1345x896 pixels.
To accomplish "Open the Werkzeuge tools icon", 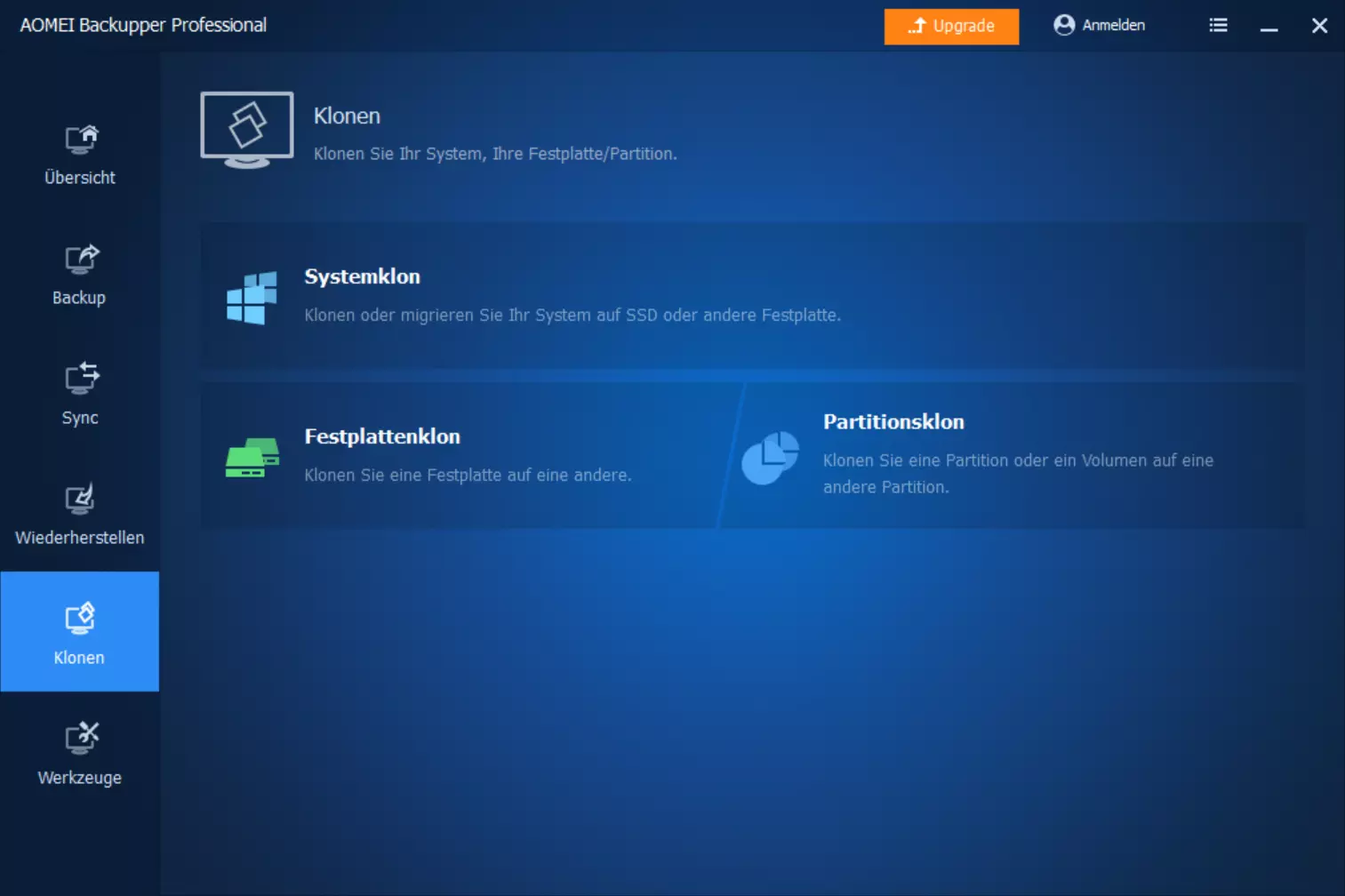I will 81,738.
